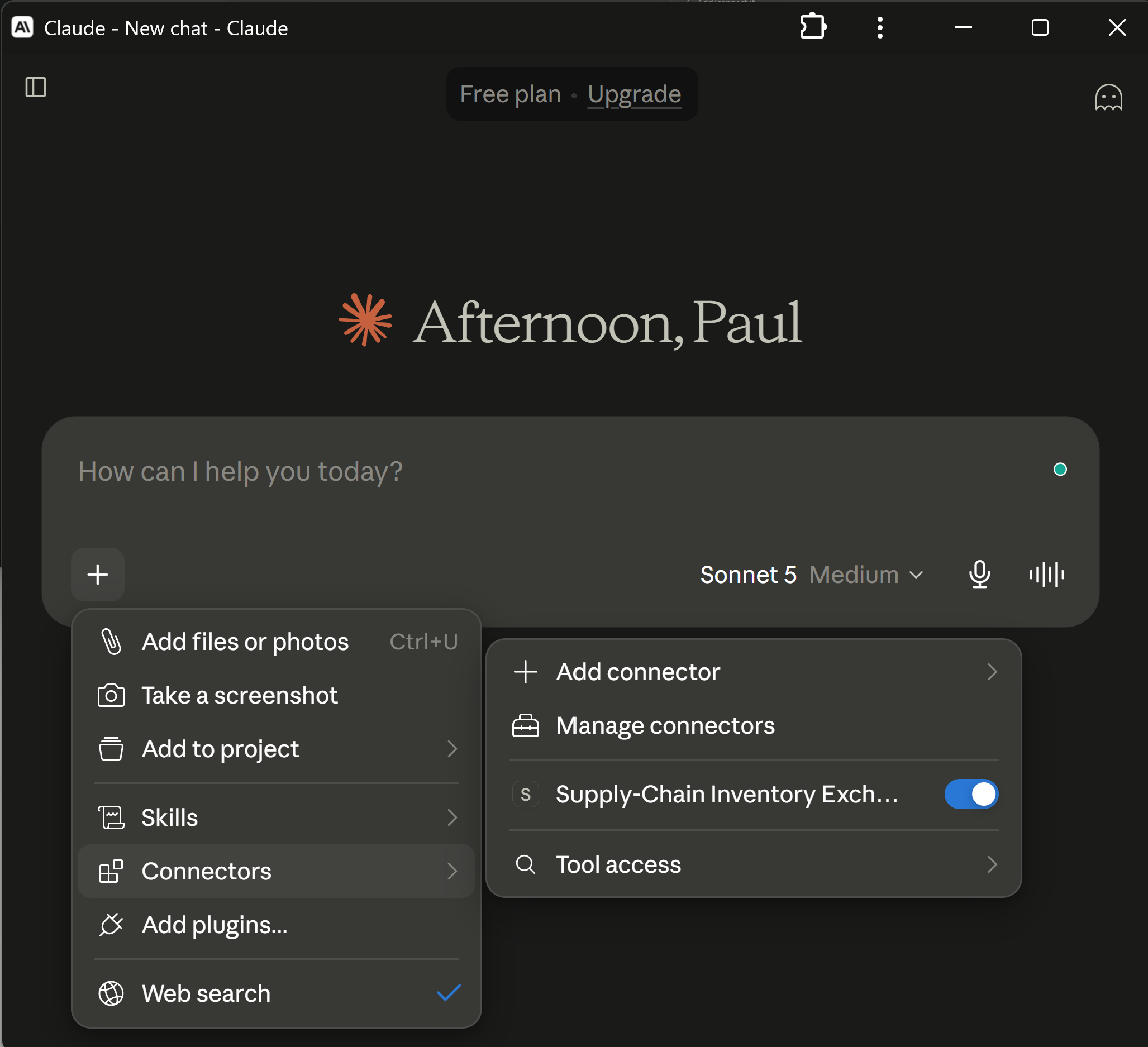Select the Connectors menu item

276,871
